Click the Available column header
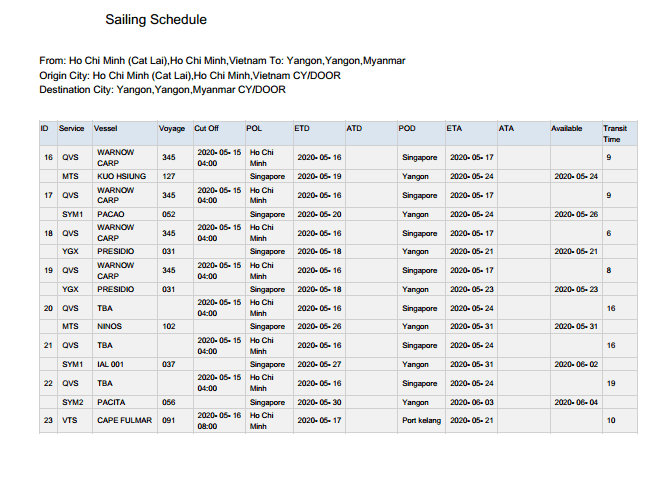The width and height of the screenshot is (656, 490). tap(566, 129)
